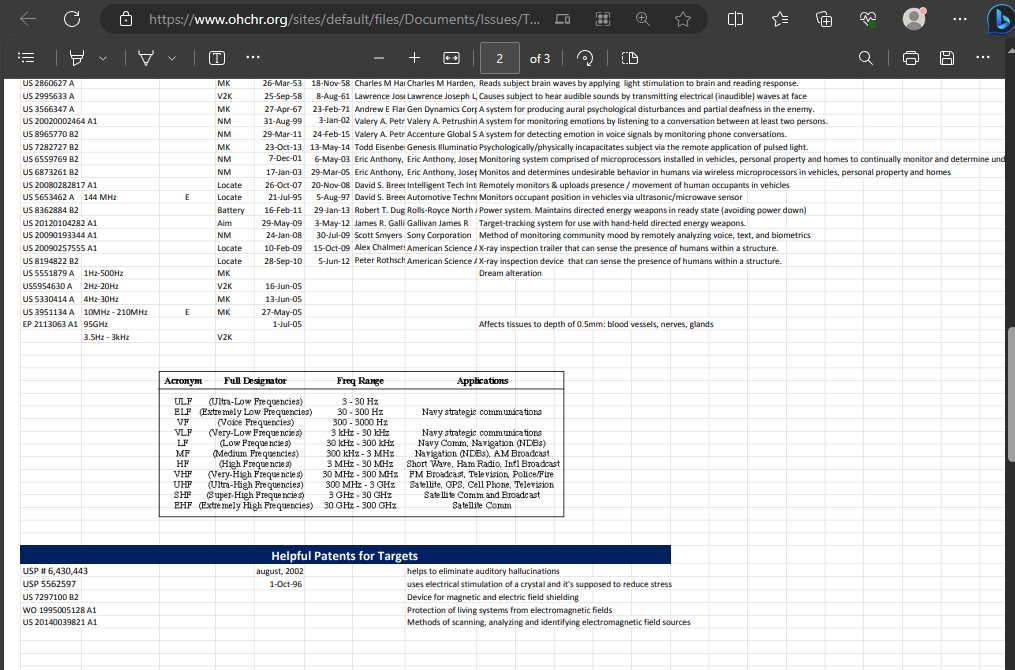Select patent number US 7297100 B2
This screenshot has width=1015, height=670.
(x=50, y=597)
